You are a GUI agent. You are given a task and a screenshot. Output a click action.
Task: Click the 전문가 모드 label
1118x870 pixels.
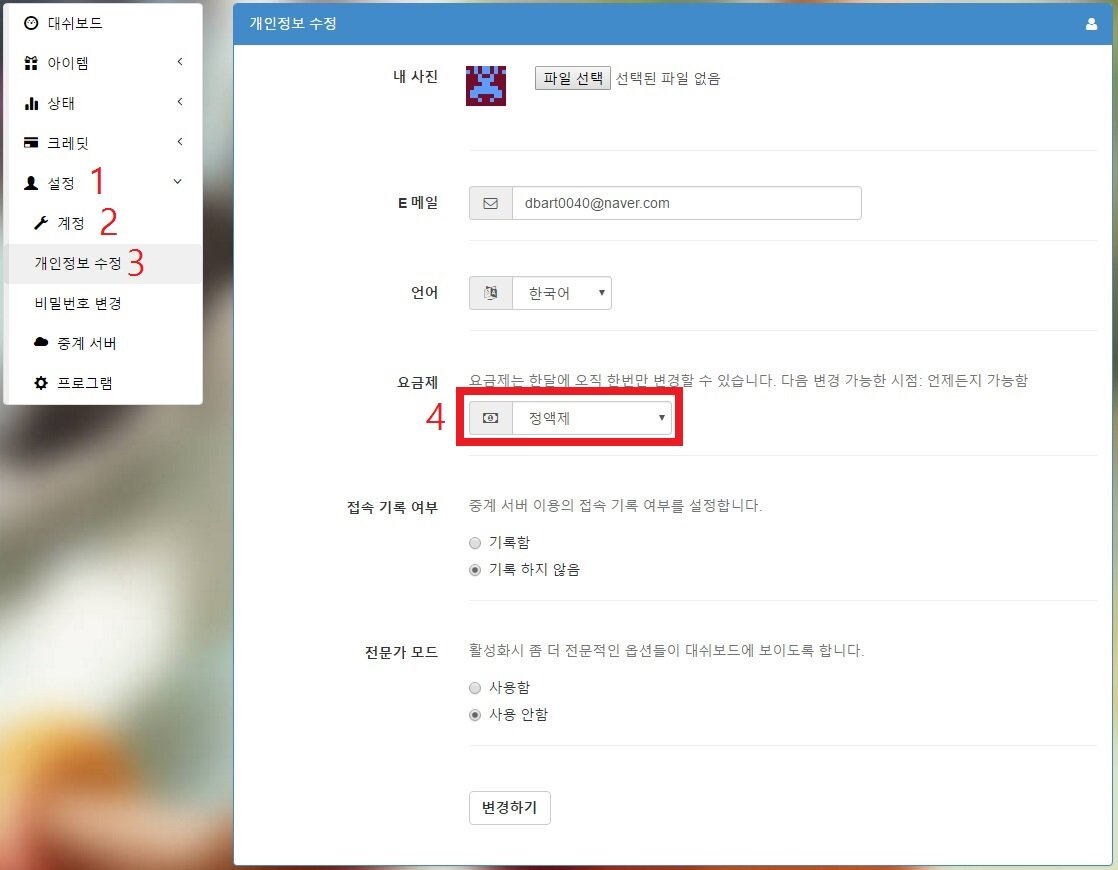401,652
